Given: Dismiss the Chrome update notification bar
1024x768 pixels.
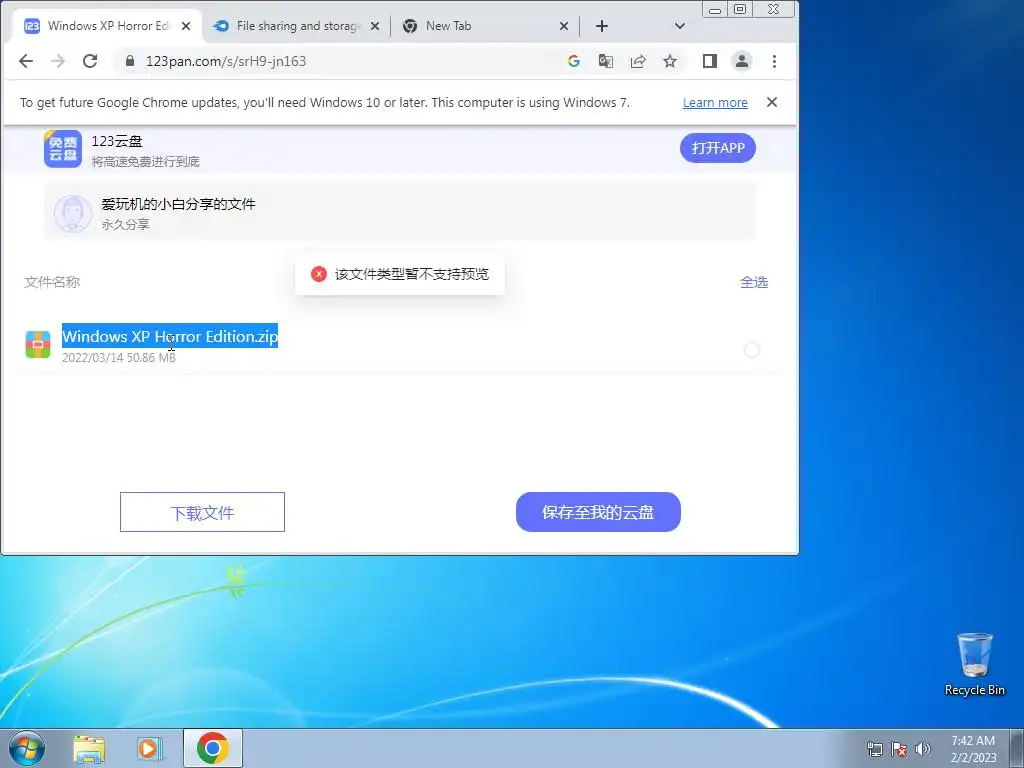Looking at the screenshot, I should pyautogui.click(x=771, y=102).
